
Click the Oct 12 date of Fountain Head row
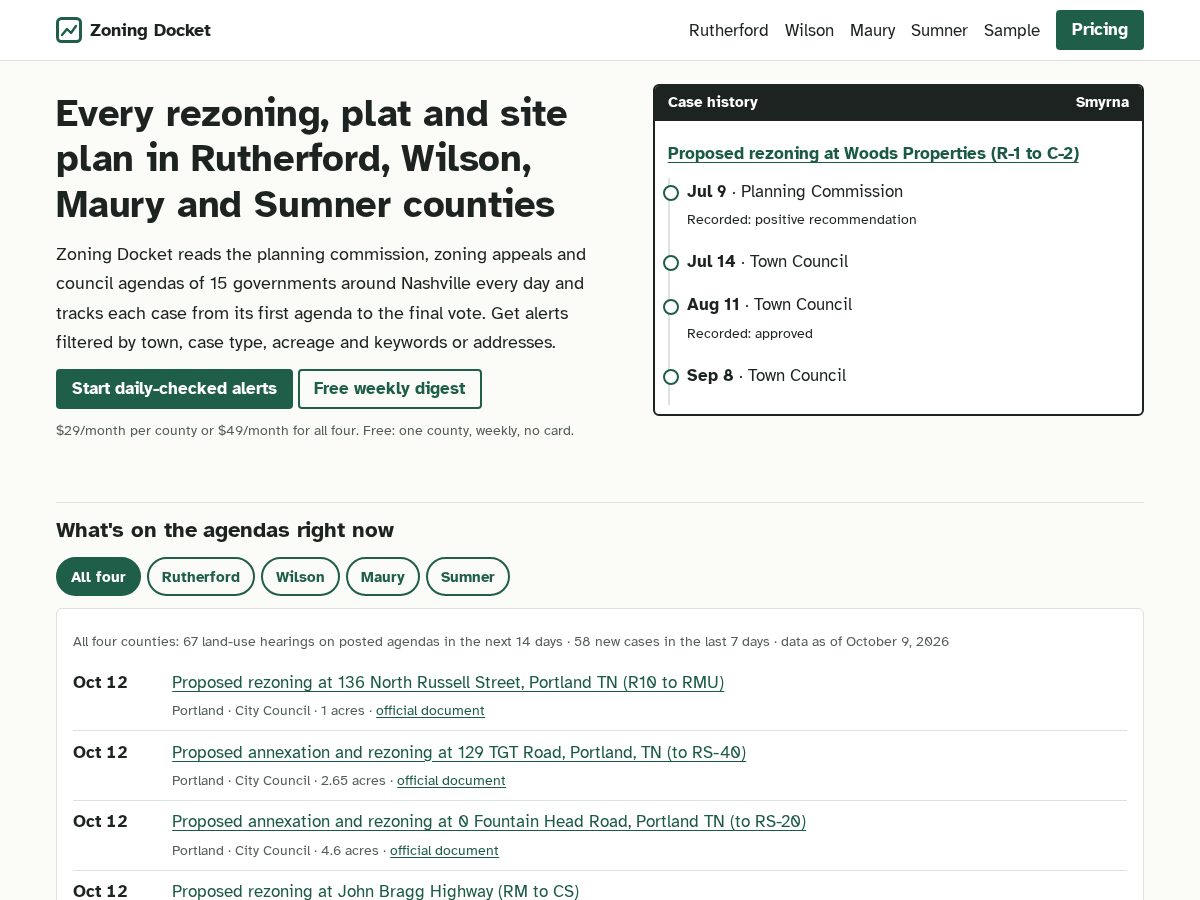click(x=100, y=821)
